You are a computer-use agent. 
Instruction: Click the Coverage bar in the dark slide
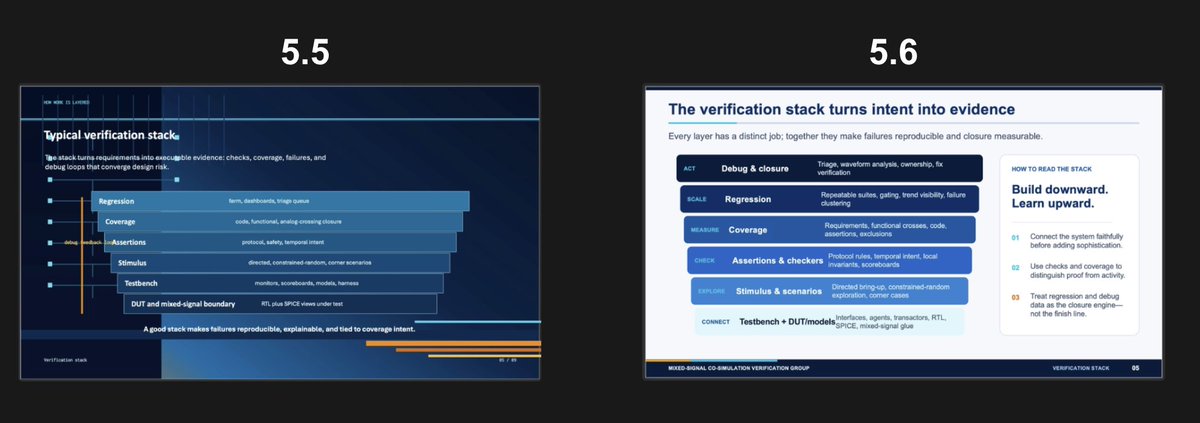(x=280, y=221)
